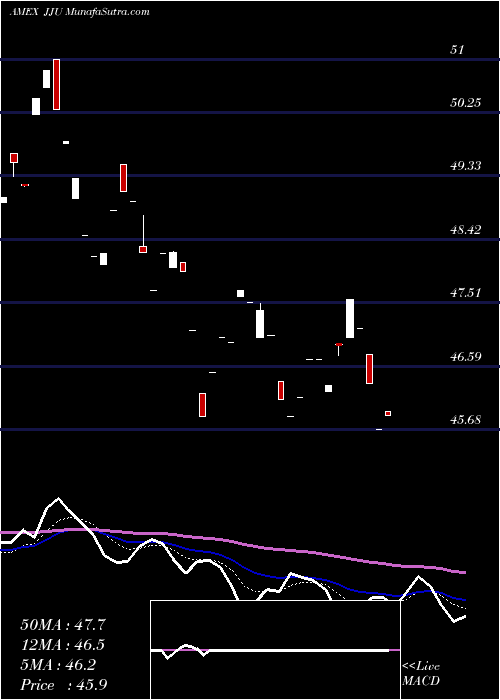Click the 12MA : 46.5 readout

[63, 645]
